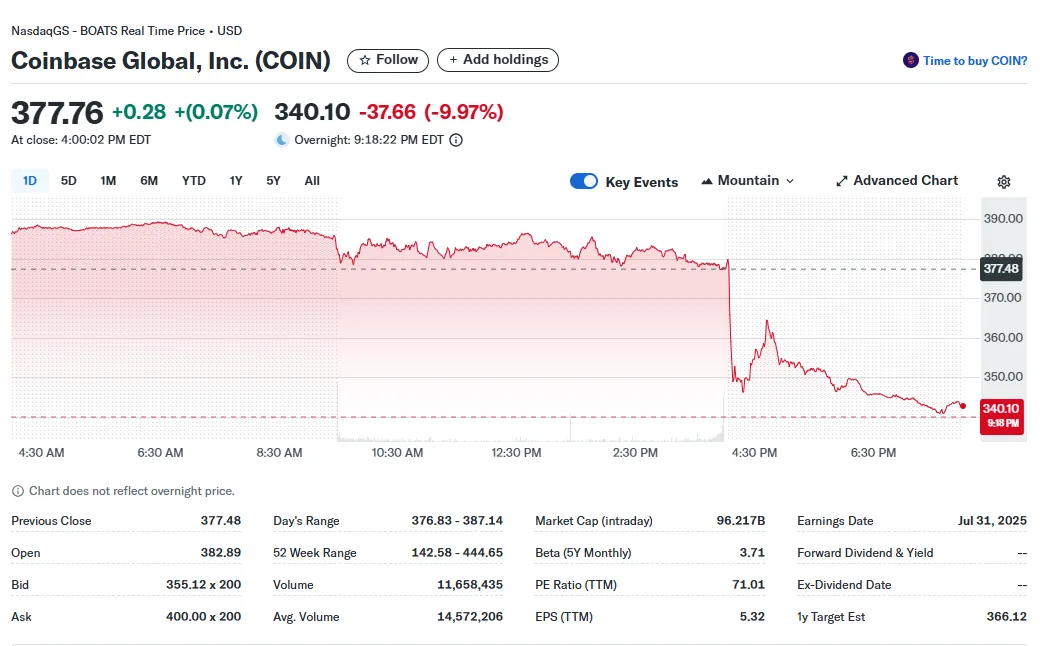Click the overnight price info icon
The height and width of the screenshot is (646, 1045).
pyautogui.click(x=456, y=140)
